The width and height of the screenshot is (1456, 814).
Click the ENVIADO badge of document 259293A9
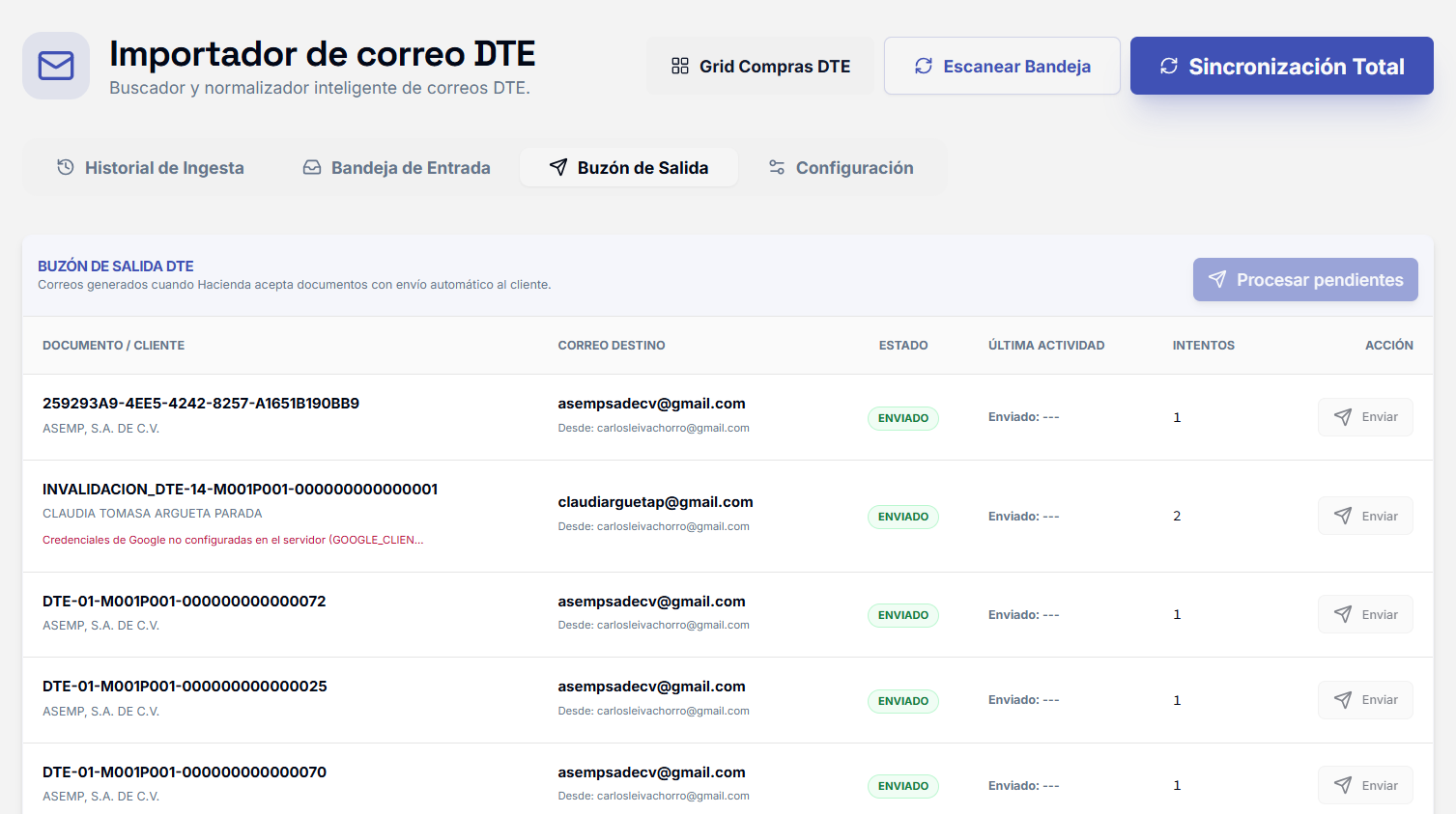pyautogui.click(x=903, y=418)
